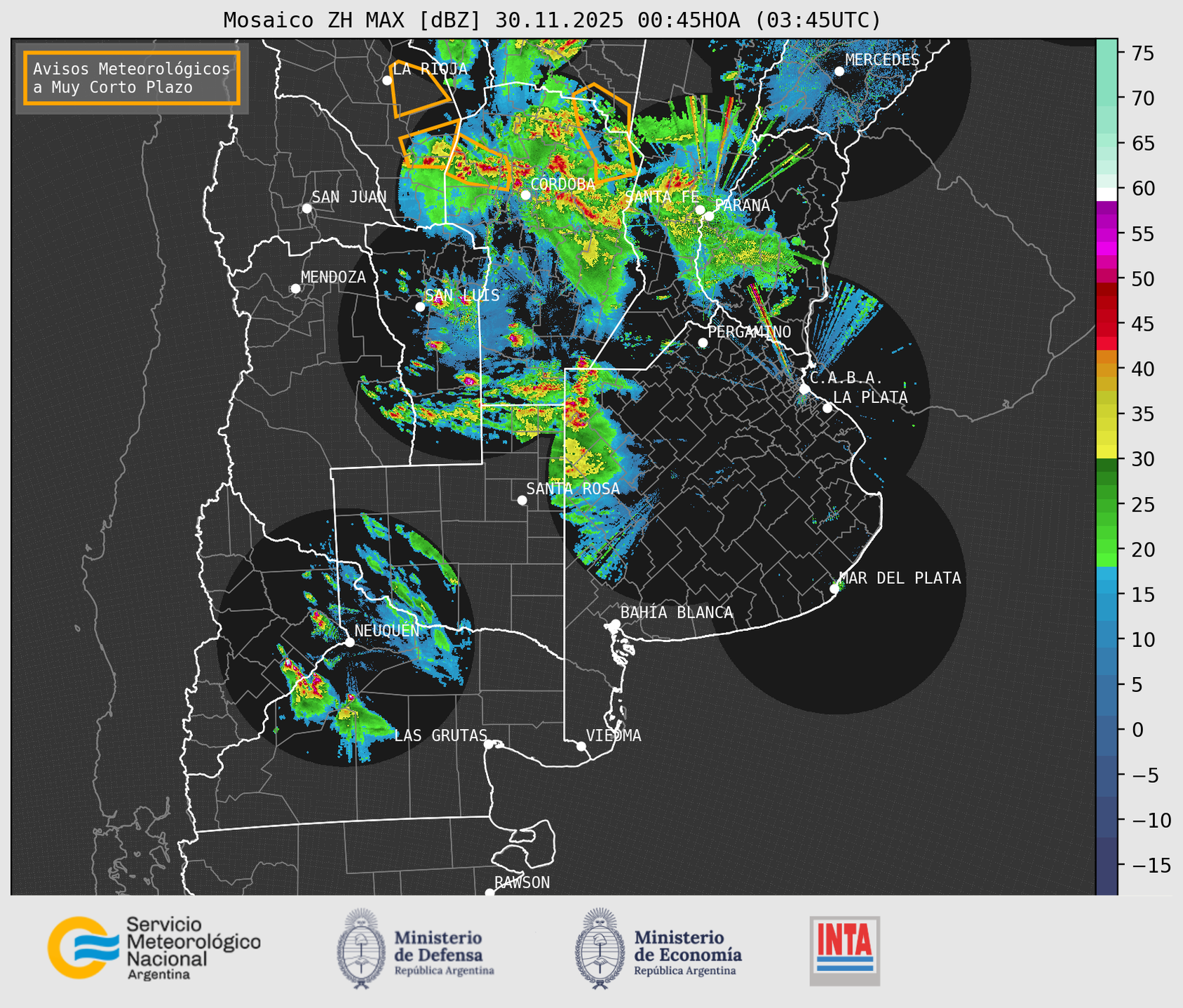Click the VIEDMA city label

pos(614,735)
